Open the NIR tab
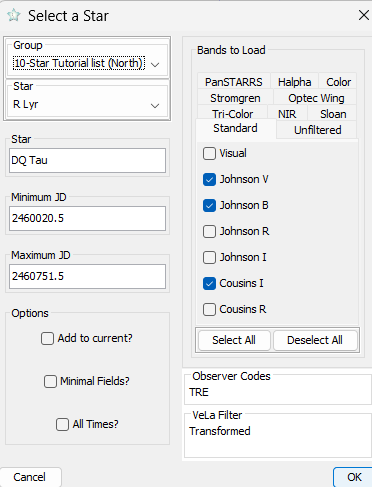This screenshot has width=372, height=487. pyautogui.click(x=287, y=113)
